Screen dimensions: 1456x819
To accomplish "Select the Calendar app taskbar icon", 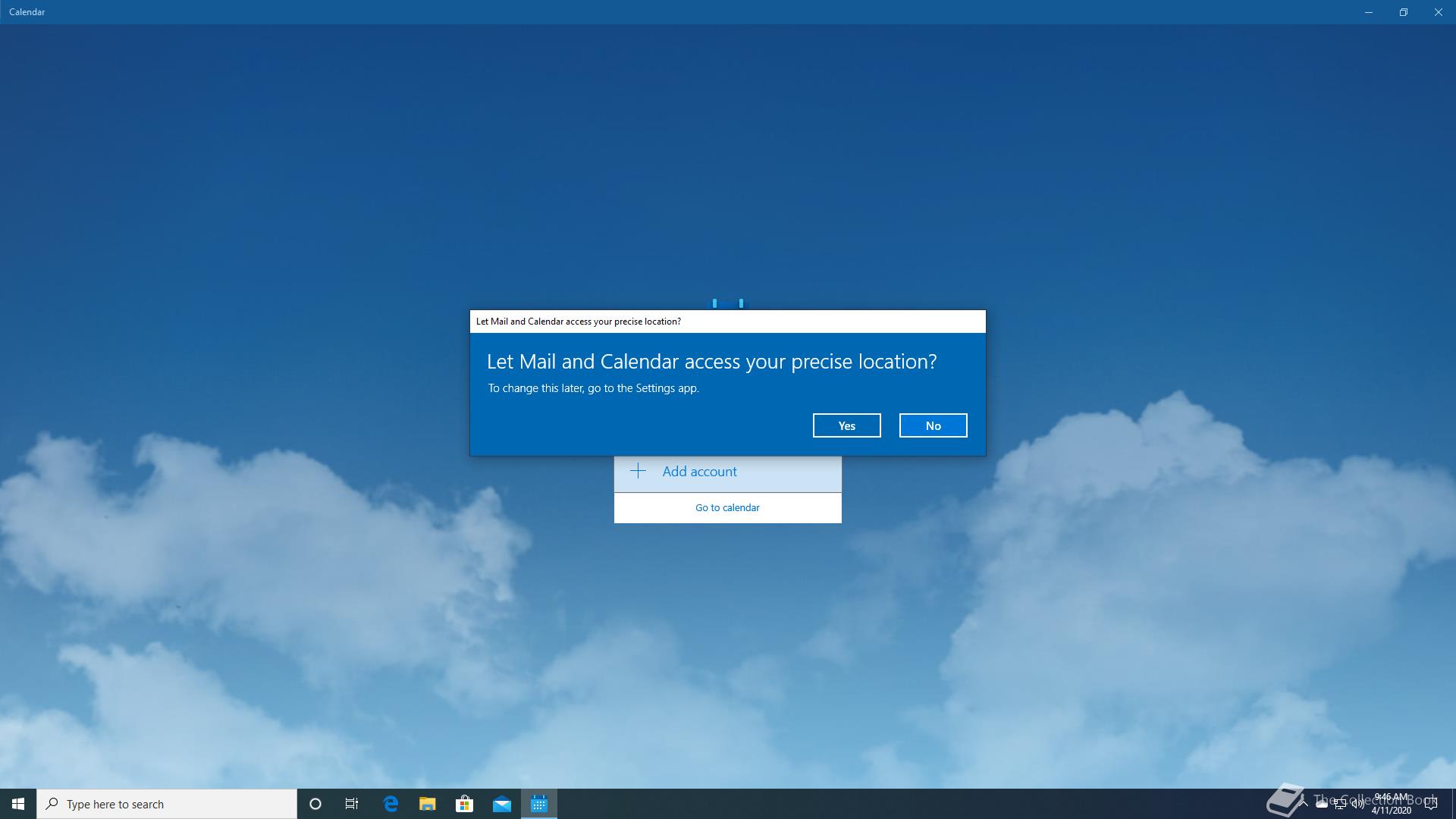I will [x=539, y=804].
